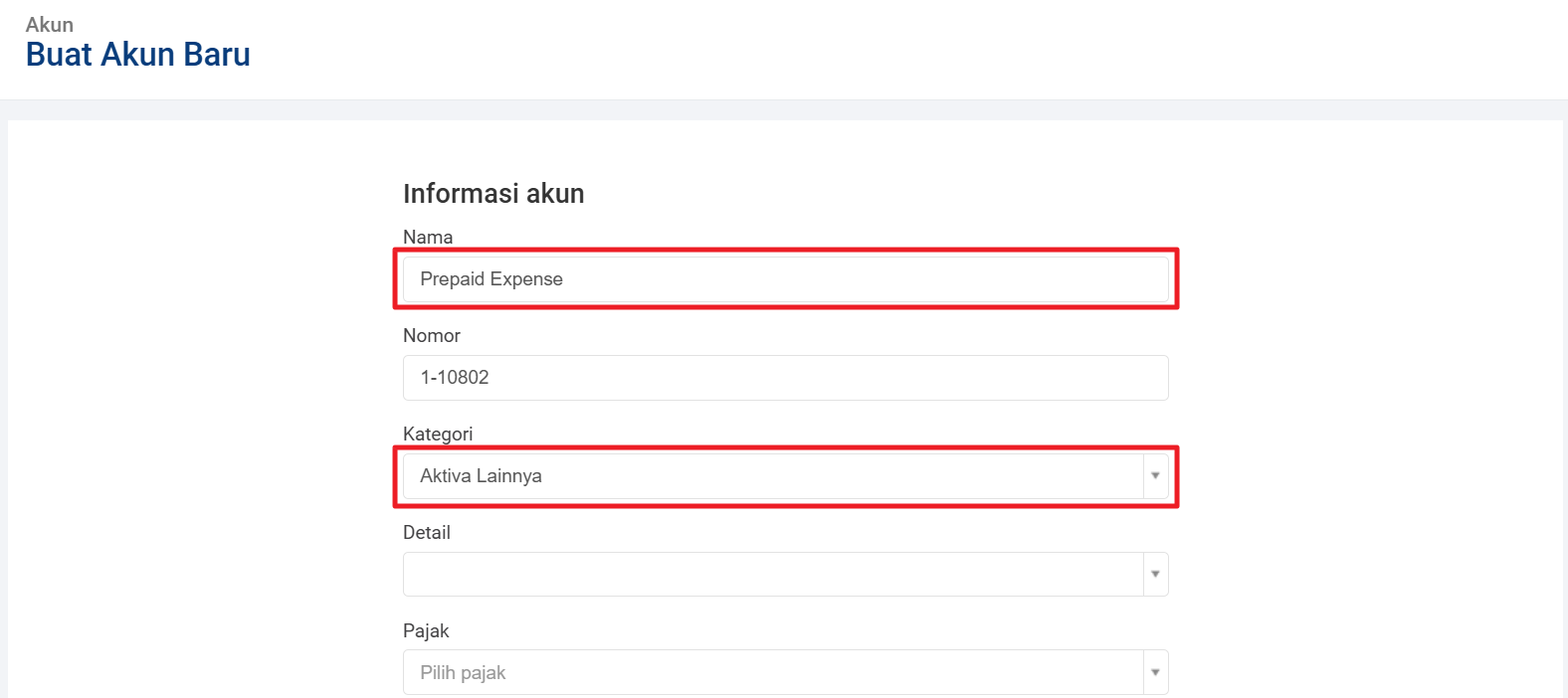Click the Prepaid Expense text value

(x=491, y=279)
